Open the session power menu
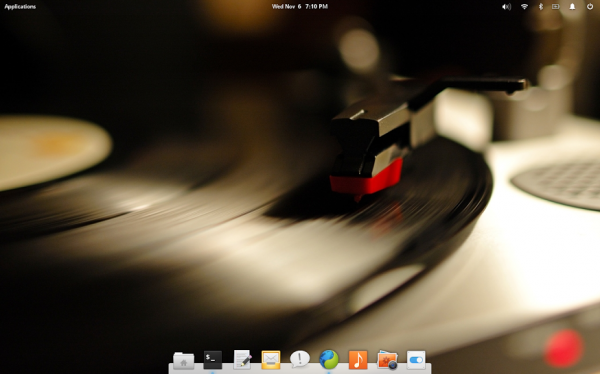The height and width of the screenshot is (374, 600). pyautogui.click(x=590, y=7)
